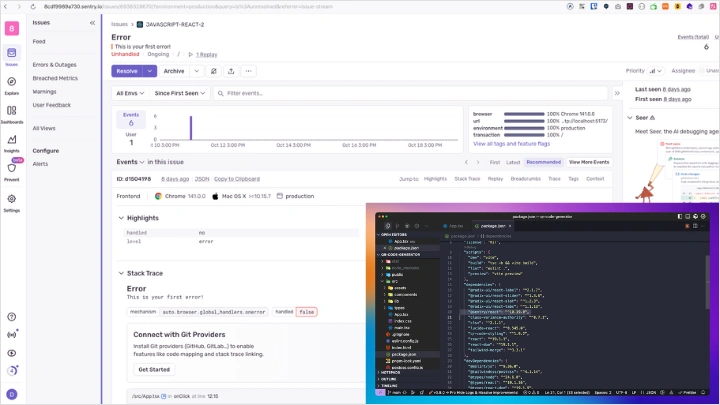Image resolution: width=720 pixels, height=405 pixels.
Task: Open the Insights icon
Action: 11,140
